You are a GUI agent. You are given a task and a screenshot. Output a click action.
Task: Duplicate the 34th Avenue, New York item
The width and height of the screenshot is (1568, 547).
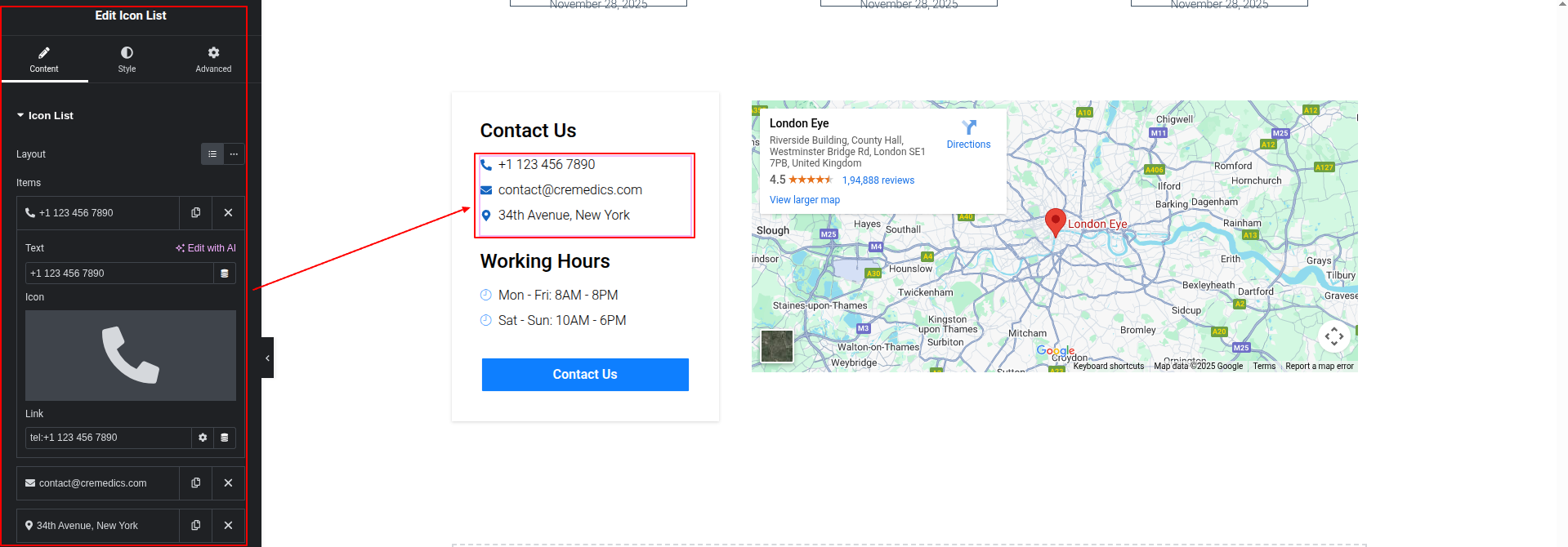(x=195, y=526)
